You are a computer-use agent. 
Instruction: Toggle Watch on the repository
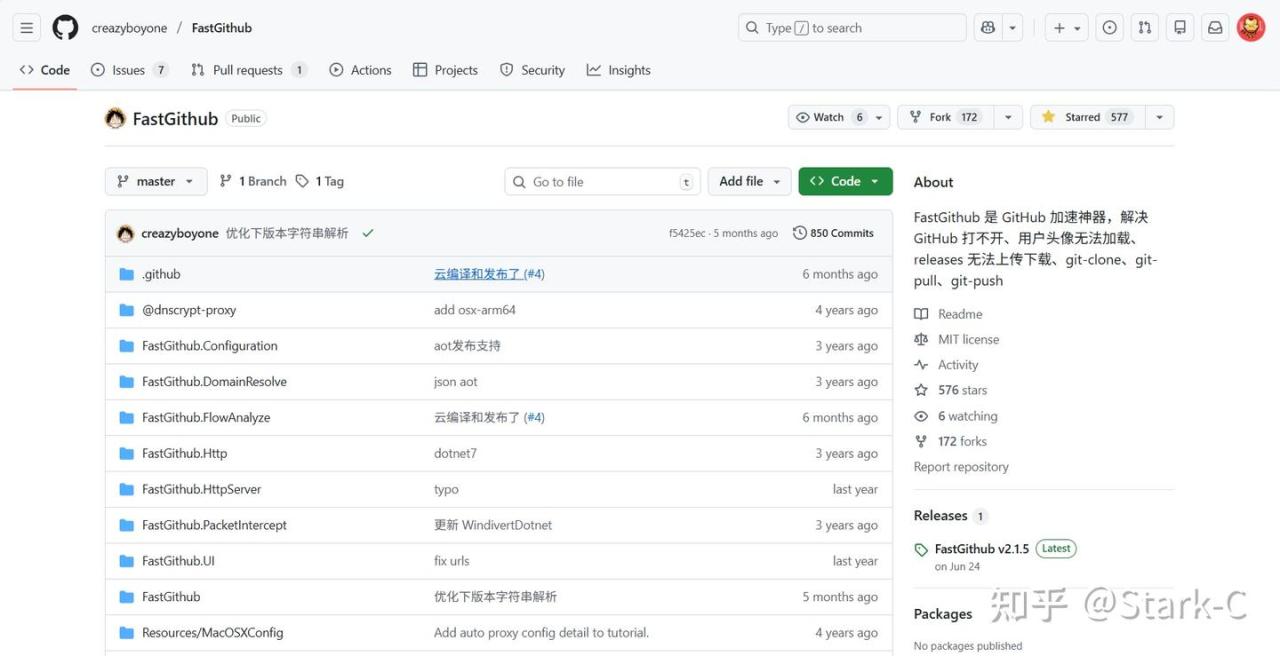[829, 117]
